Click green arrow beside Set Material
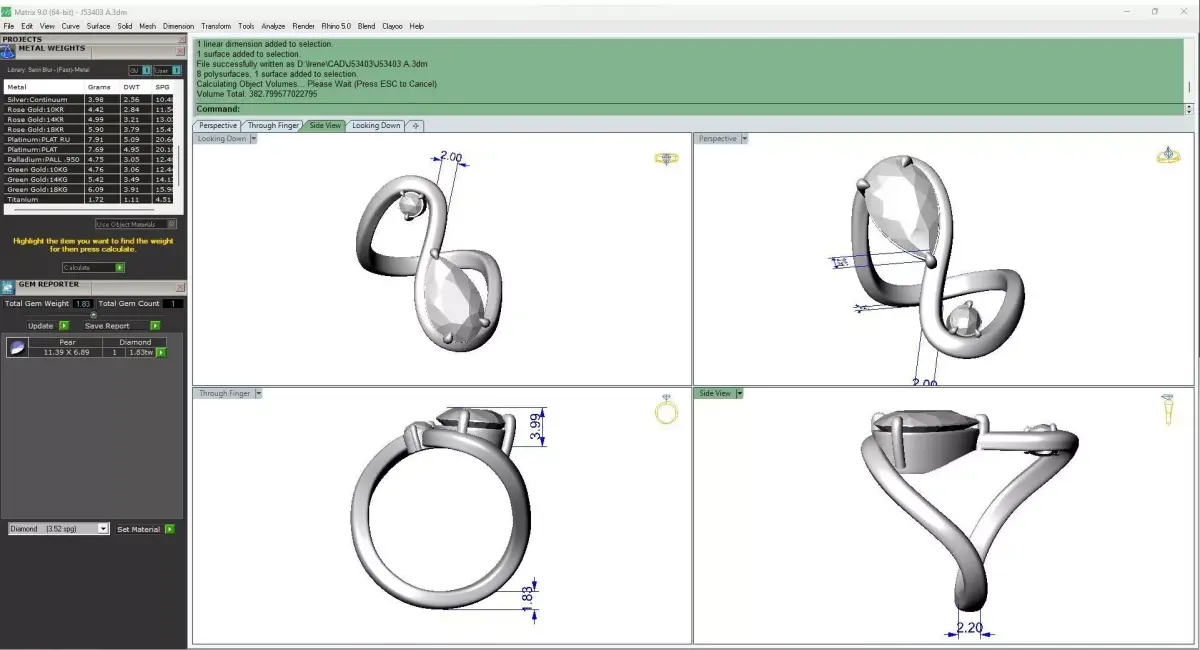 170,529
